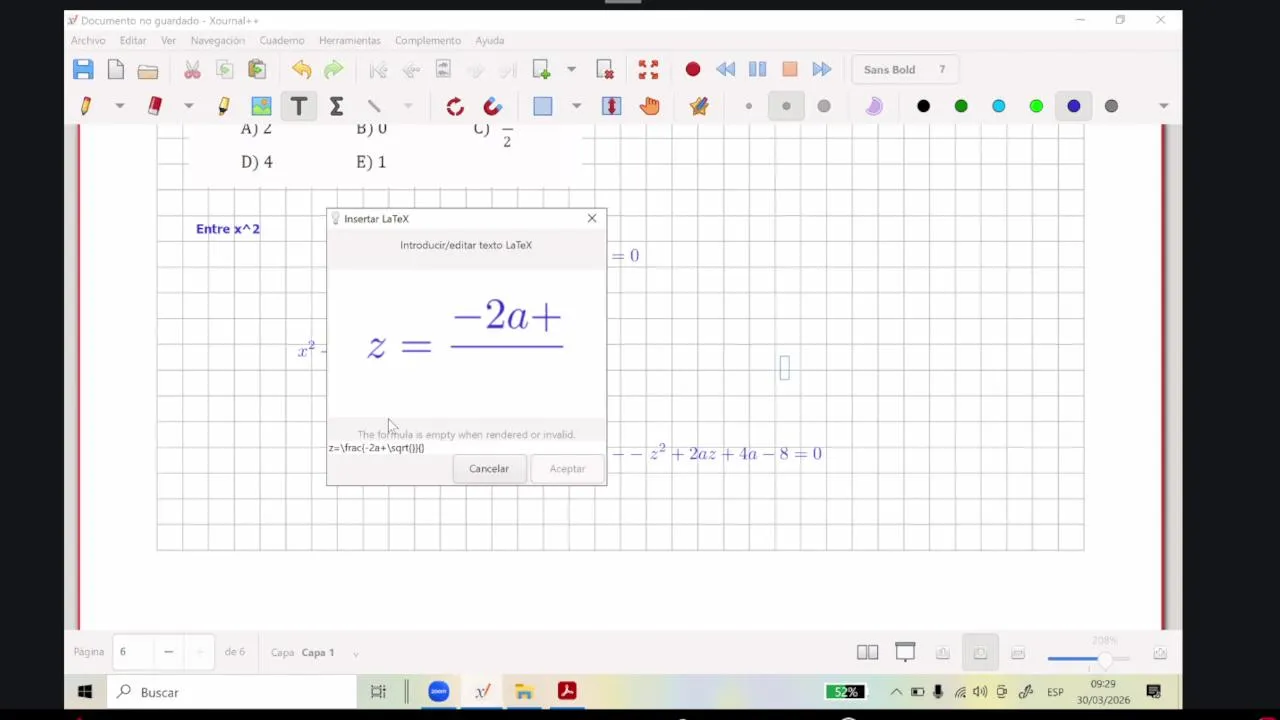Open the Cuaderno menu
This screenshot has height=720, width=1280.
282,41
